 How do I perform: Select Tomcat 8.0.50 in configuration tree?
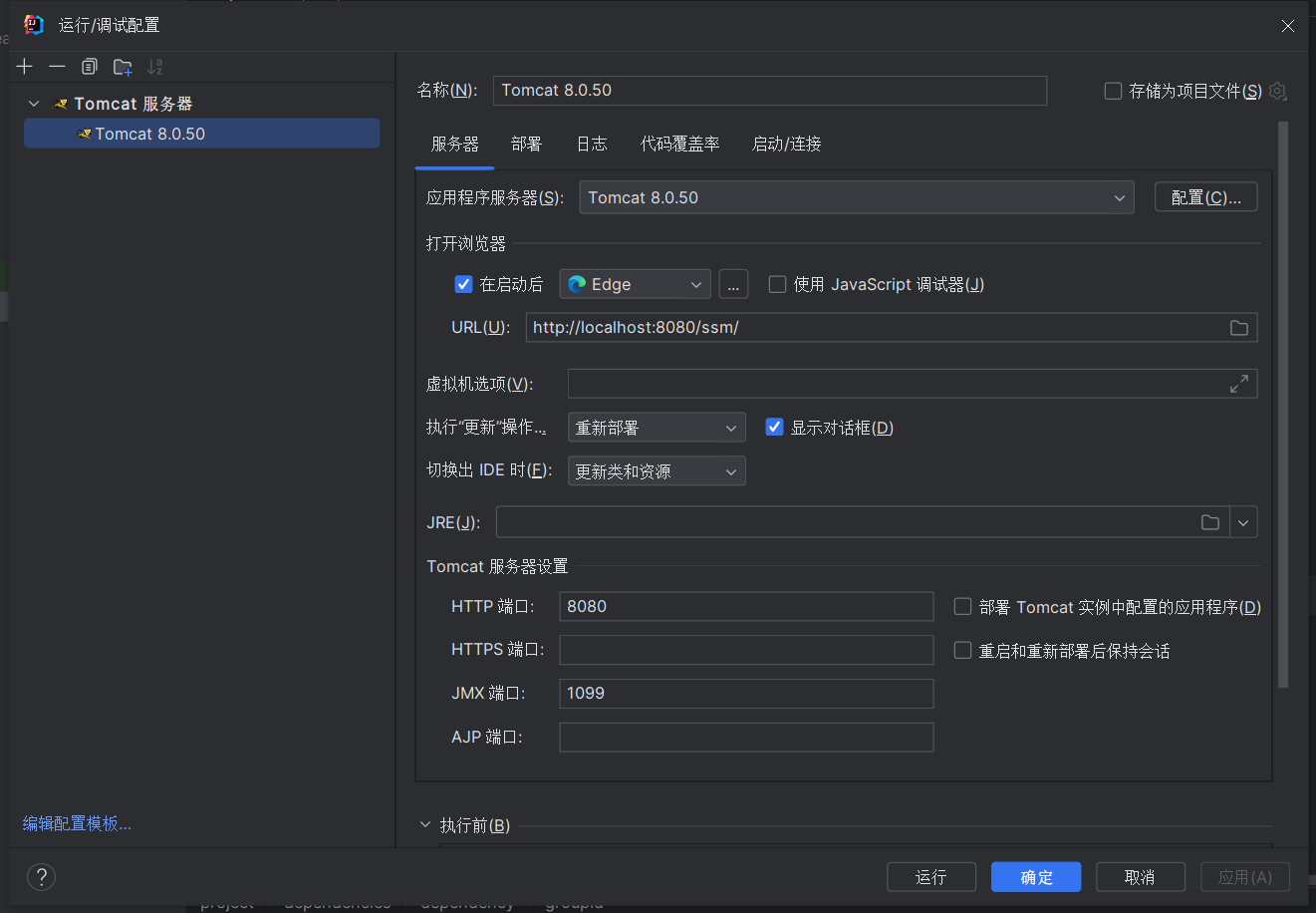pyautogui.click(x=201, y=134)
